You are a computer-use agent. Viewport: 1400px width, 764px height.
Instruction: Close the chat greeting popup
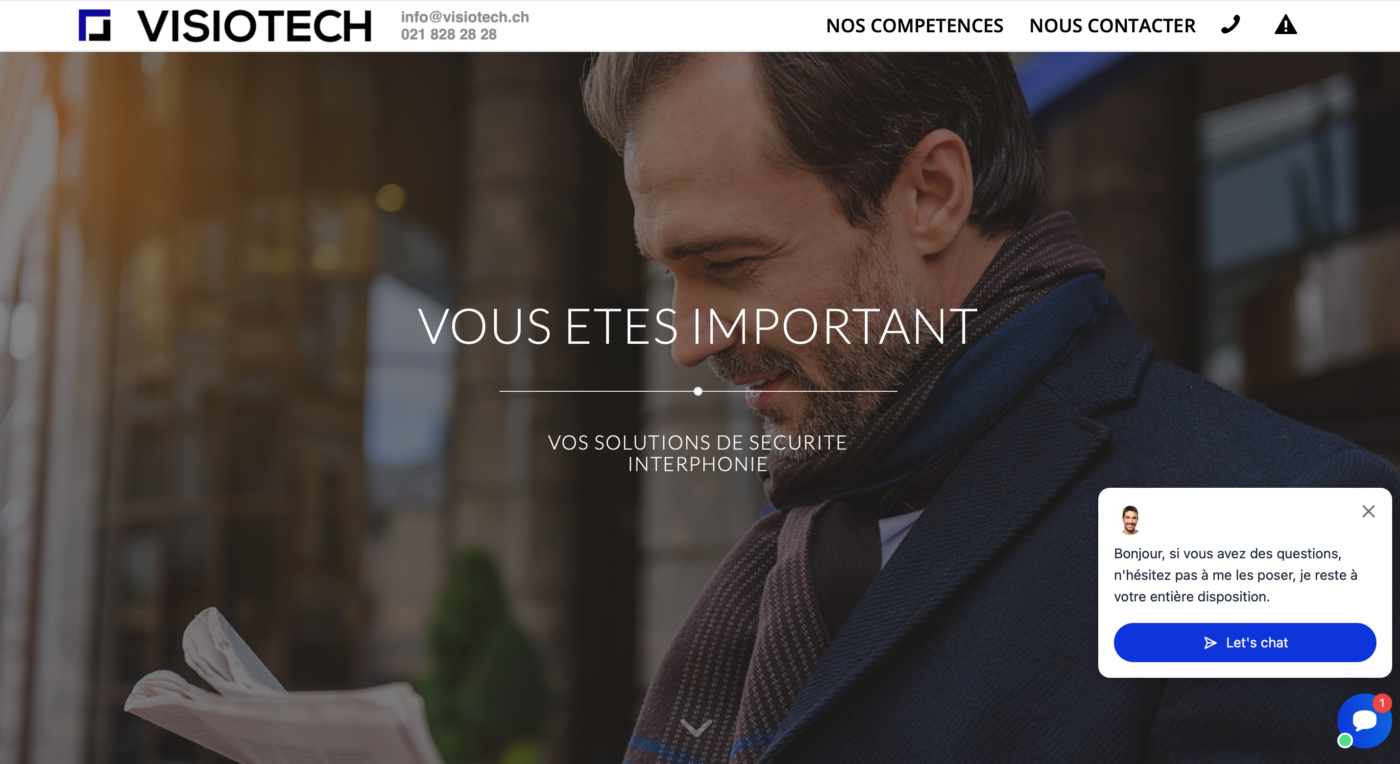(1368, 511)
